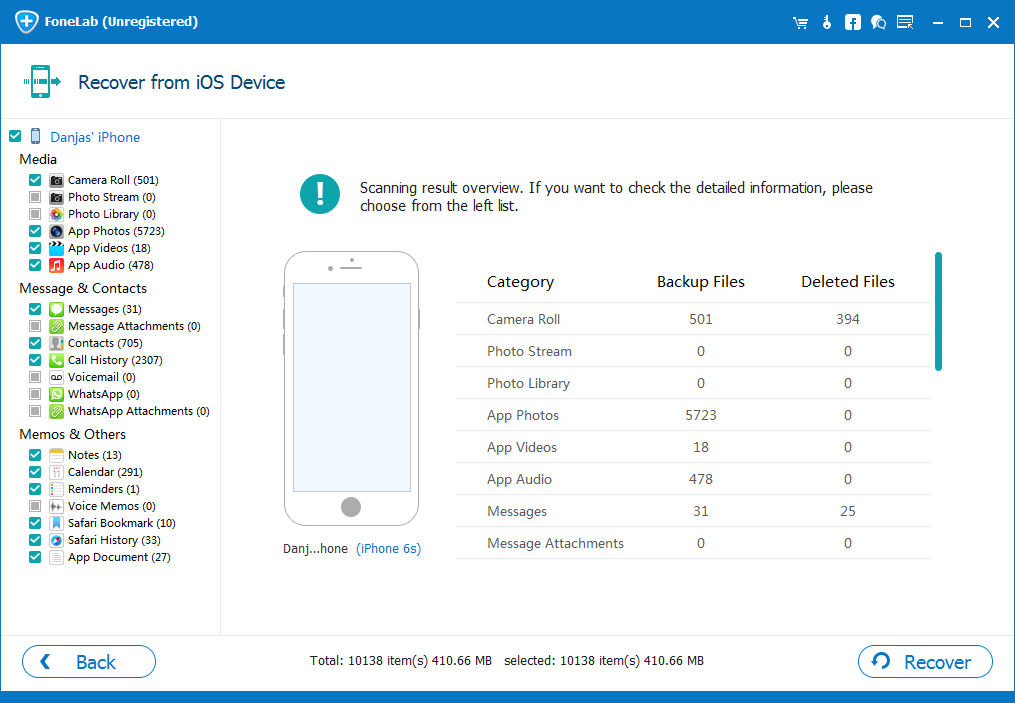This screenshot has height=703, width=1015.
Task: Click the iPhone 6s link
Action: click(x=388, y=548)
